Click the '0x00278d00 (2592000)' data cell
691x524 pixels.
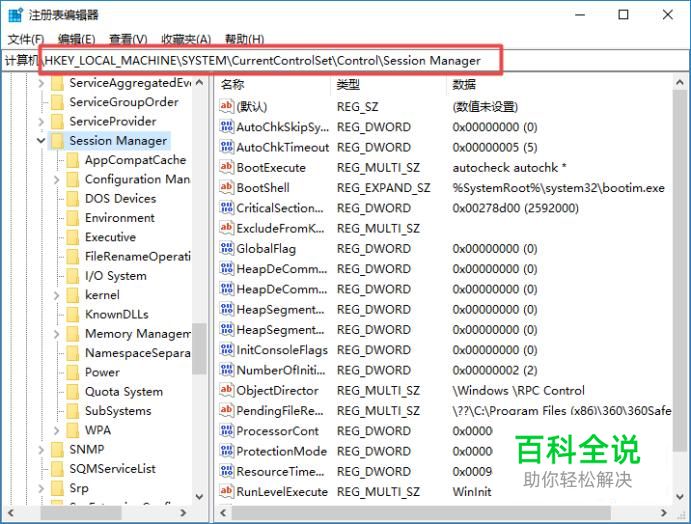click(515, 208)
